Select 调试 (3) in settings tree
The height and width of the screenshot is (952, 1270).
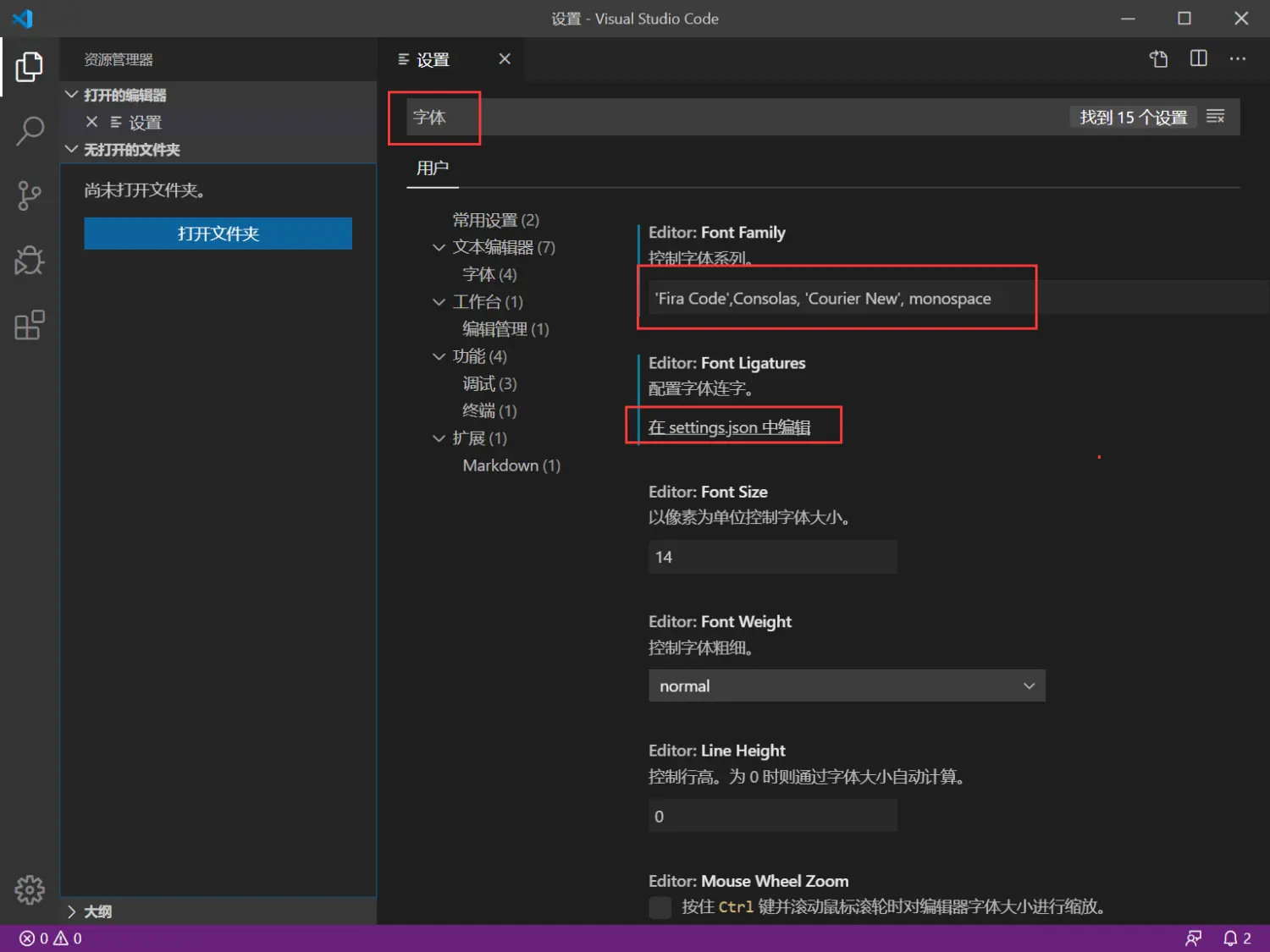click(x=489, y=383)
